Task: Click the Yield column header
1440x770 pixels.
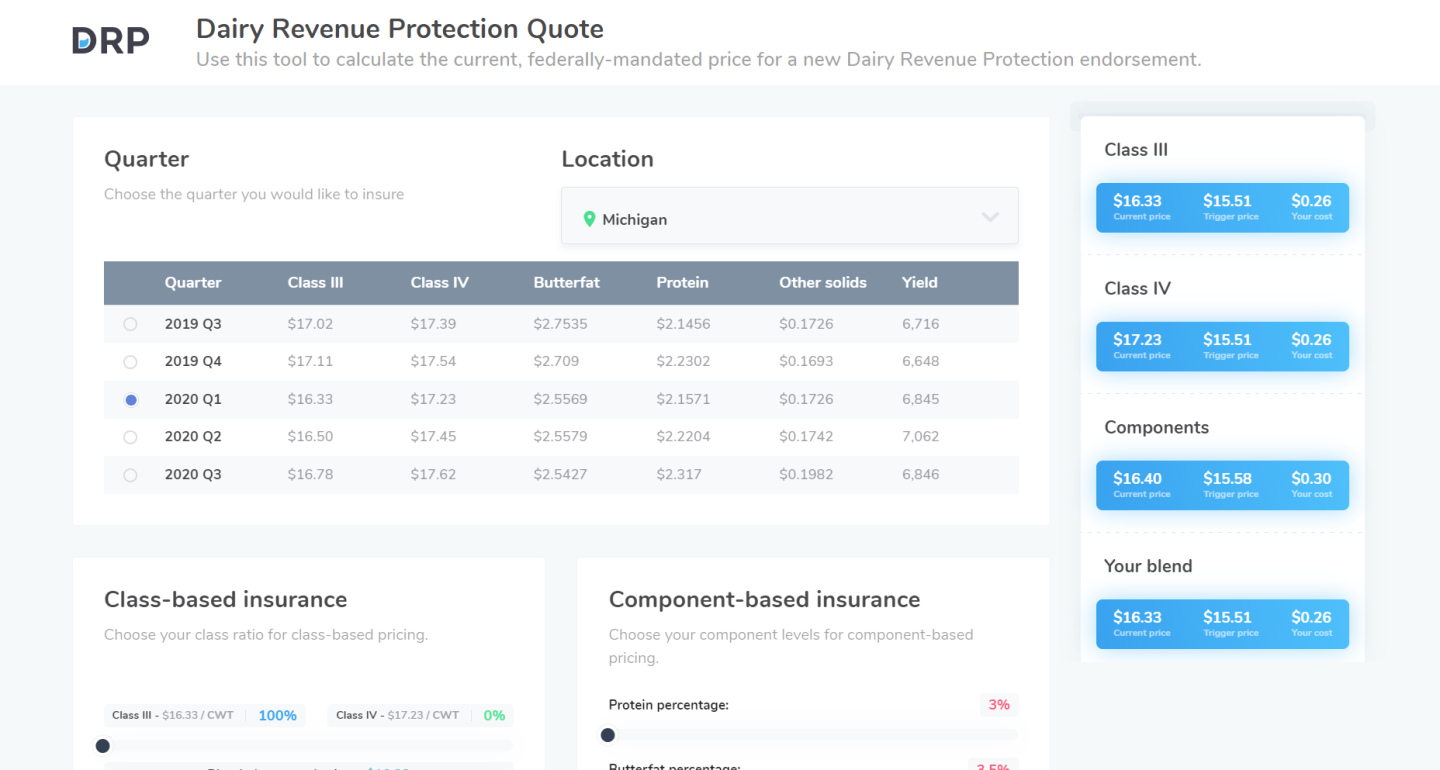Action: tap(919, 283)
